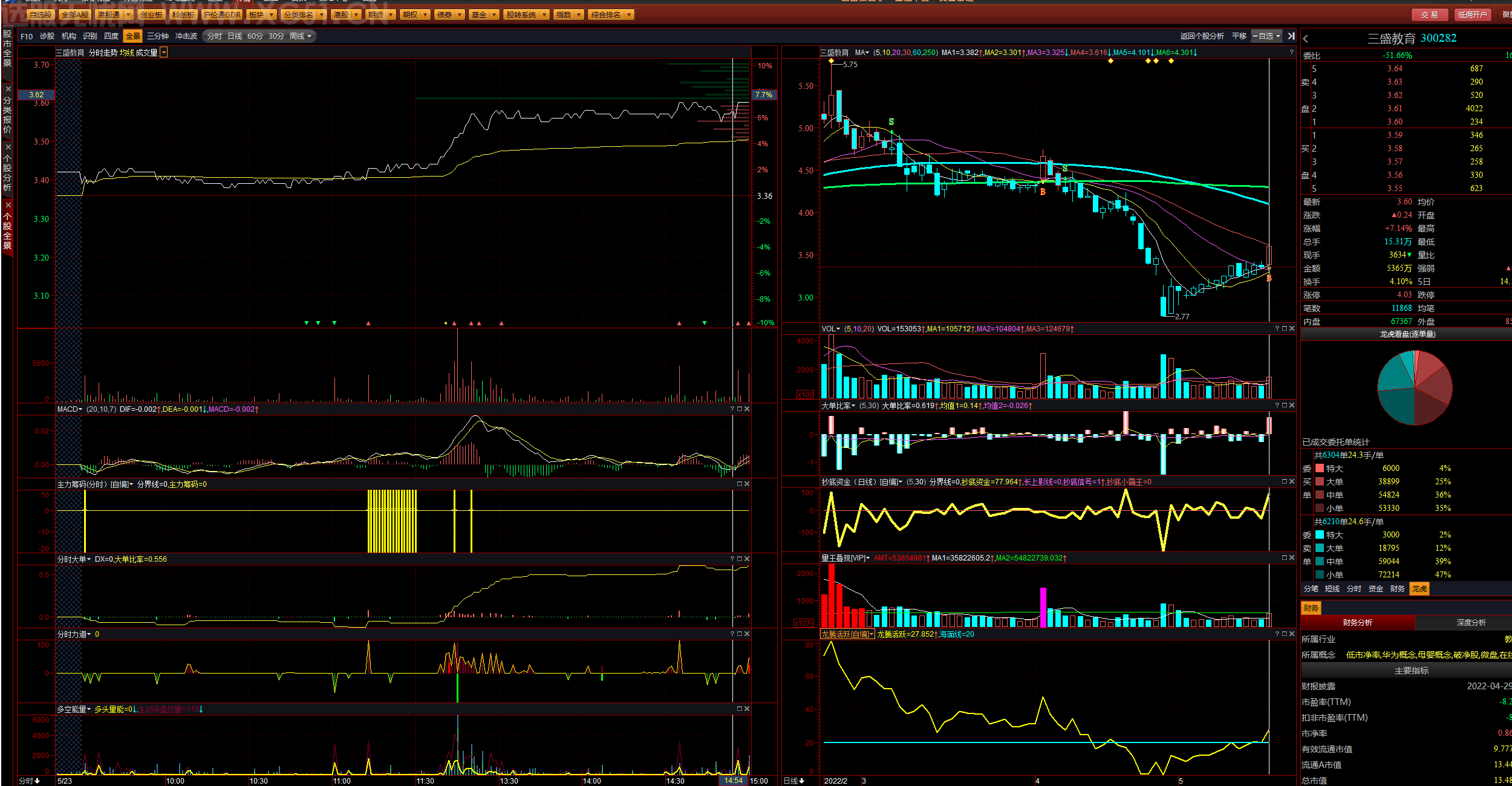This screenshot has height=786, width=1512.
Task: Open help for the 龙腾活跃 panel
Action: point(1277,634)
